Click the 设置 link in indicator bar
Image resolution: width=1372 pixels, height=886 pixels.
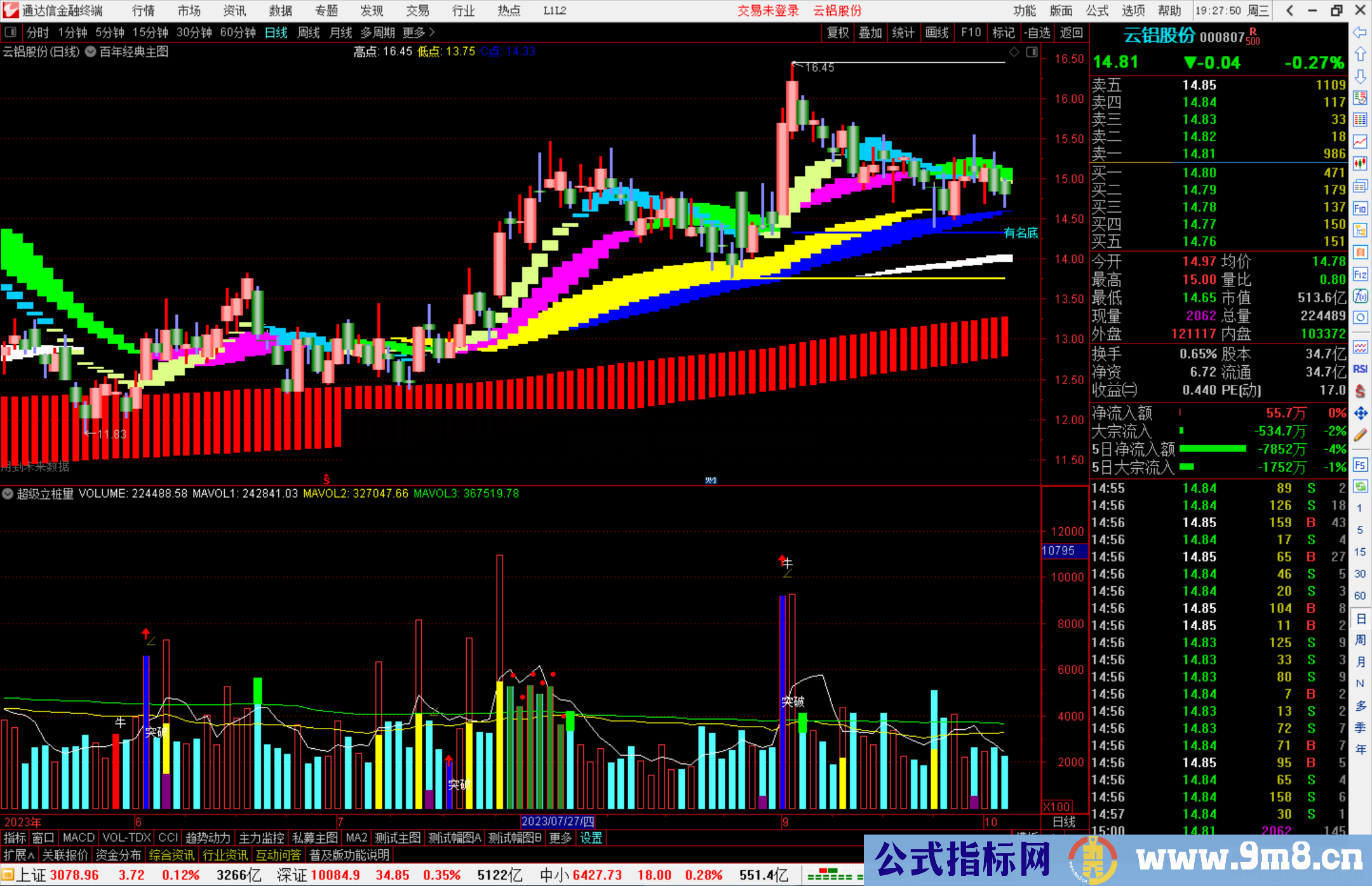591,838
